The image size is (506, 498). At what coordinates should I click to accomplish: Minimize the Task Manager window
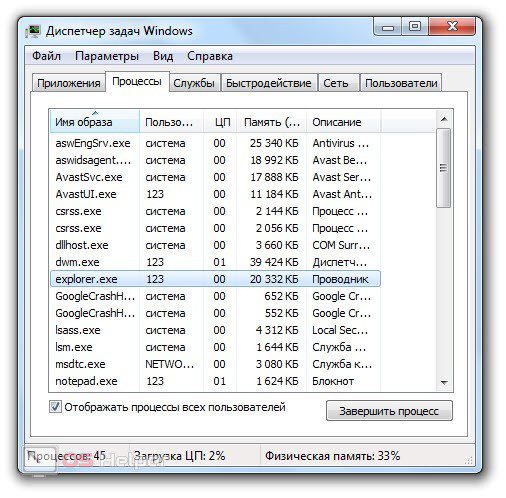click(x=387, y=27)
